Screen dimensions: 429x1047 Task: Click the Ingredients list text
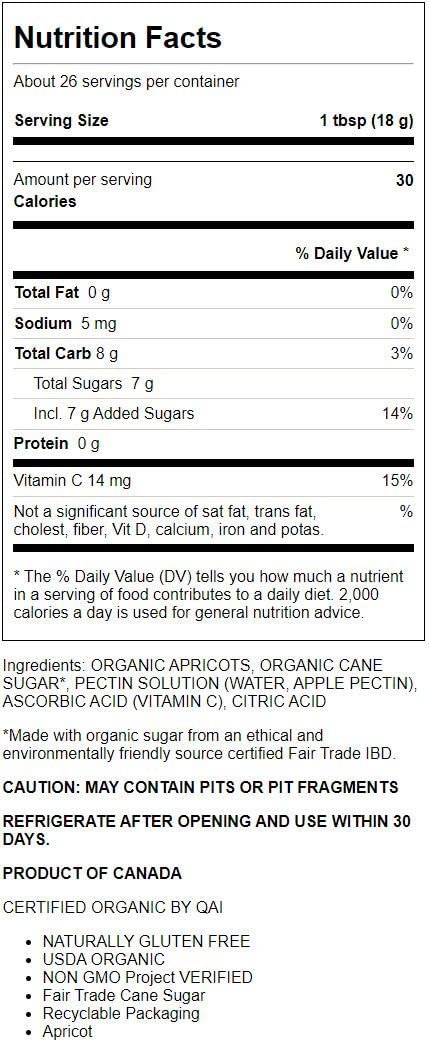pyautogui.click(x=210, y=684)
